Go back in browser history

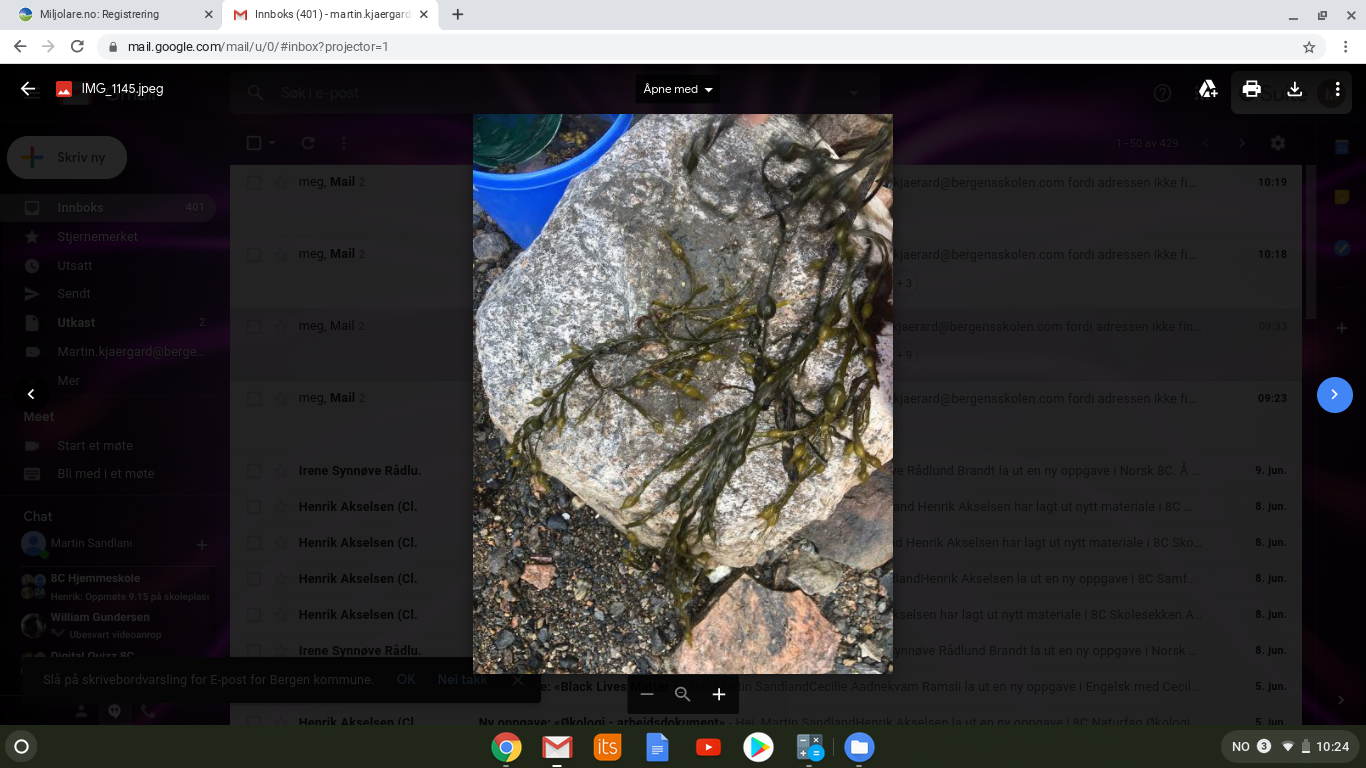point(20,46)
